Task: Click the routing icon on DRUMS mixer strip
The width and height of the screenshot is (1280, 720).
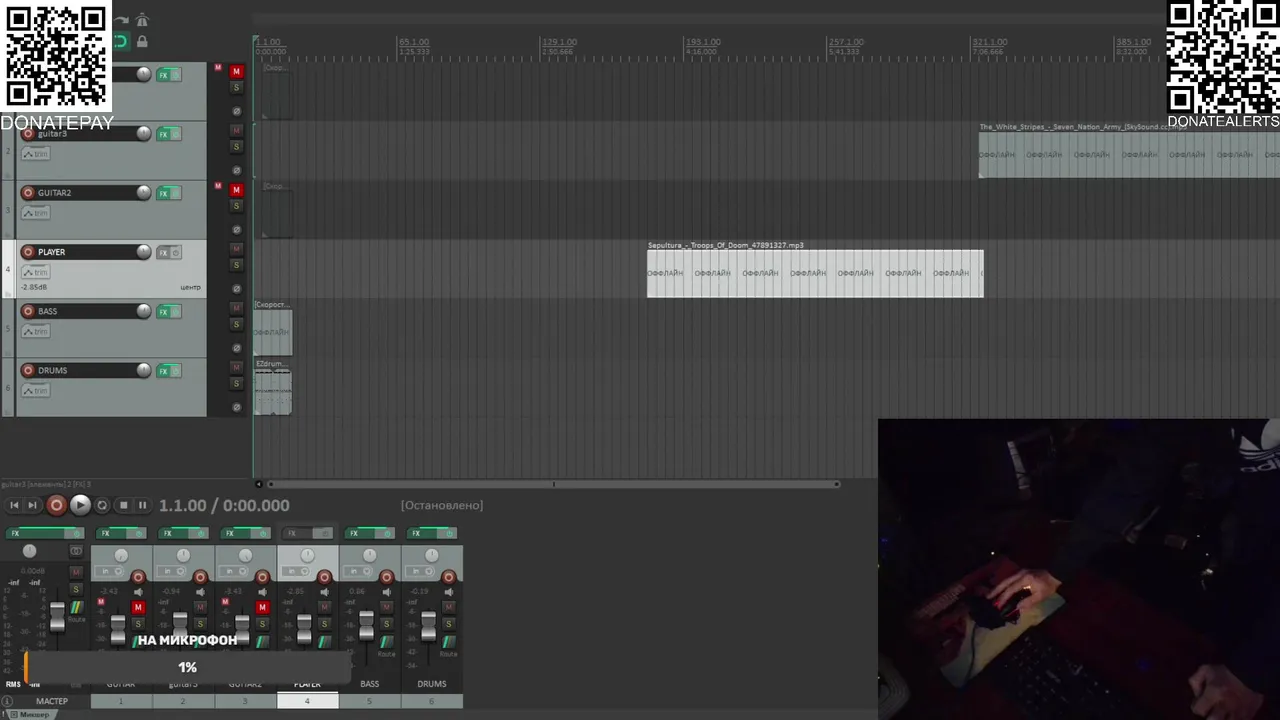Action: [448, 641]
